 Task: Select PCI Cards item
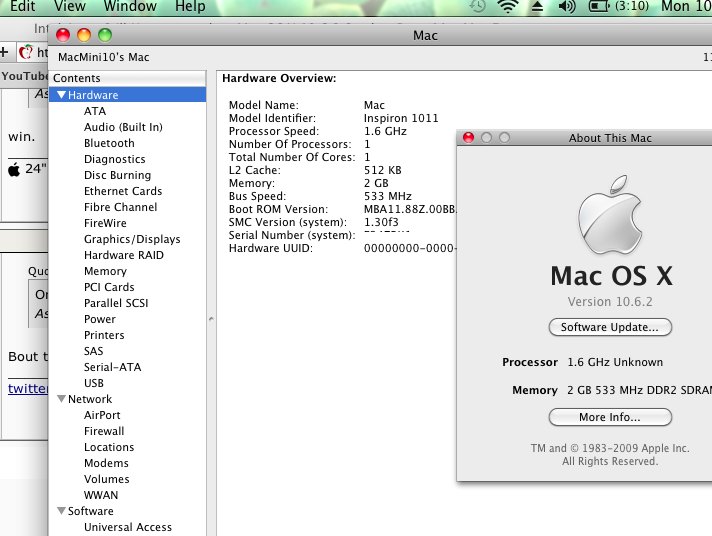(109, 287)
